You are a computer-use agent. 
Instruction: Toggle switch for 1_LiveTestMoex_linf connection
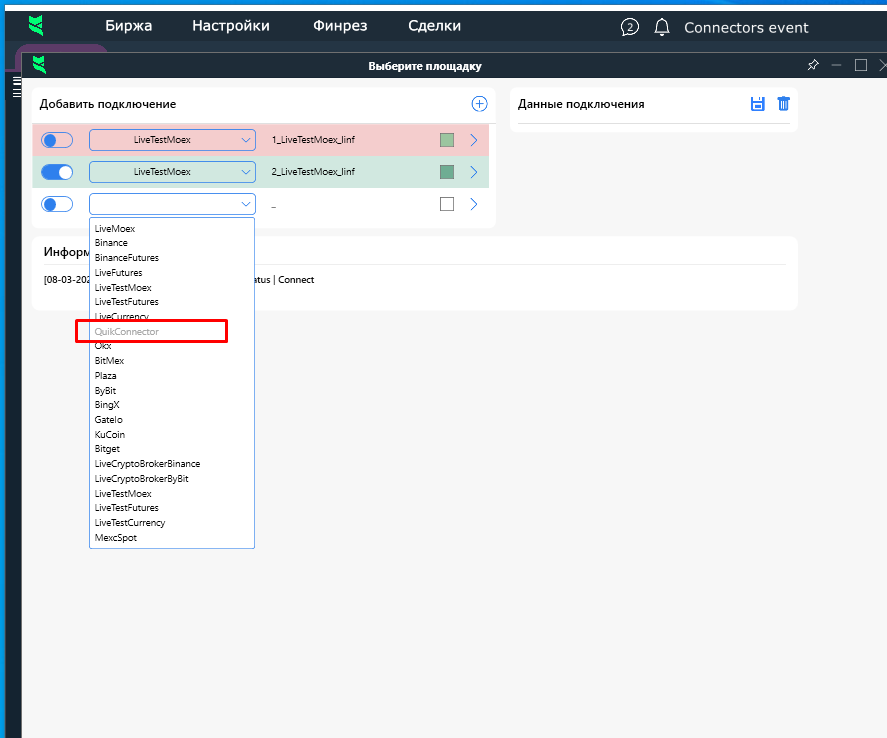tap(57, 140)
